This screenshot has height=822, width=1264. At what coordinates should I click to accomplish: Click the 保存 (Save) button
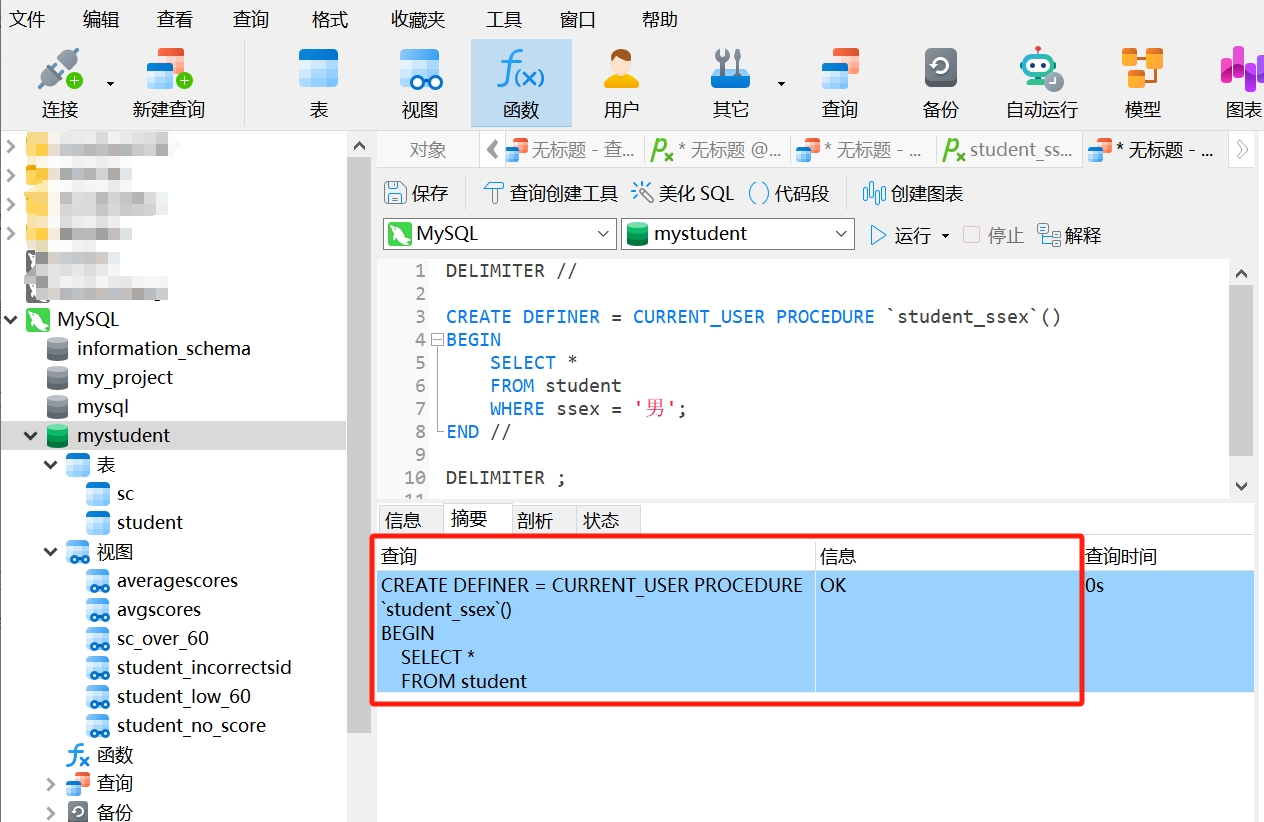point(417,193)
